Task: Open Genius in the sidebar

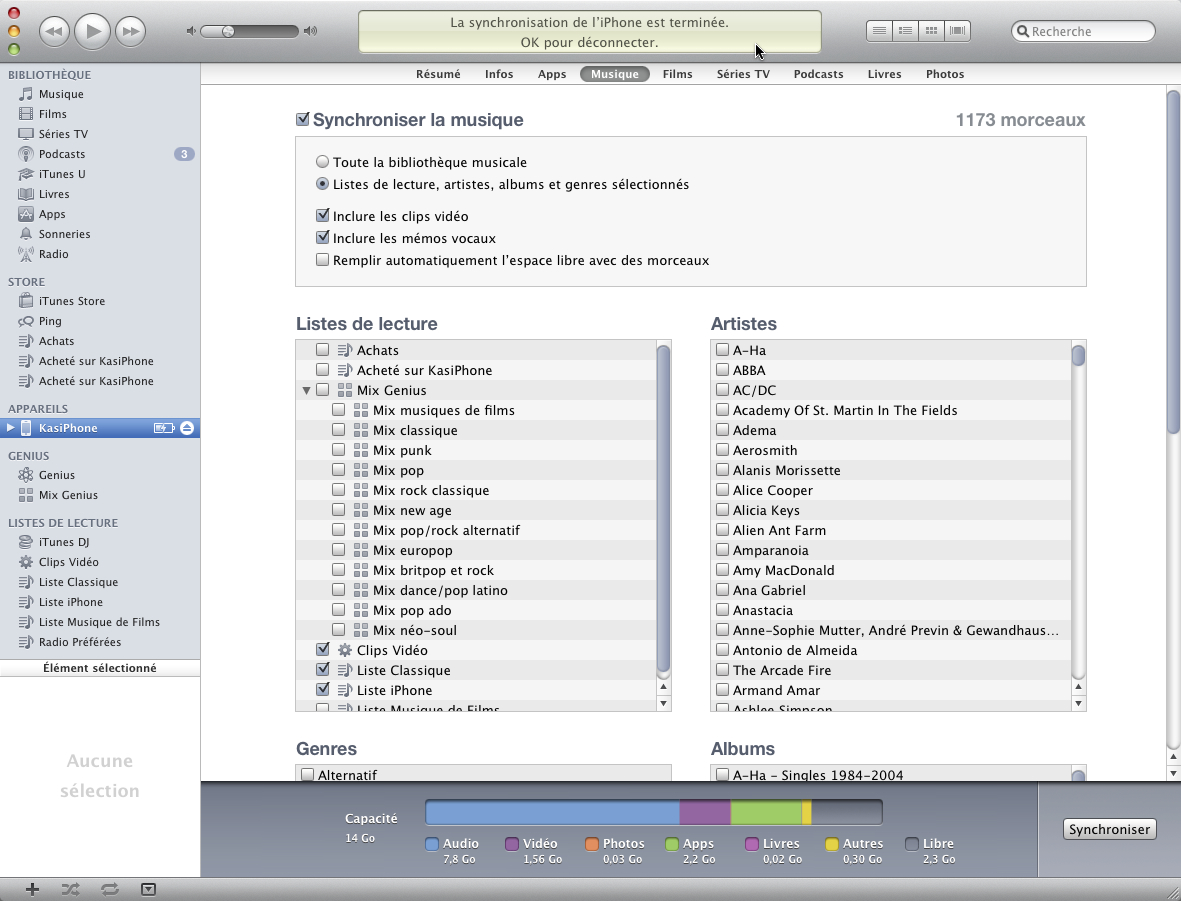Action: click(56, 475)
